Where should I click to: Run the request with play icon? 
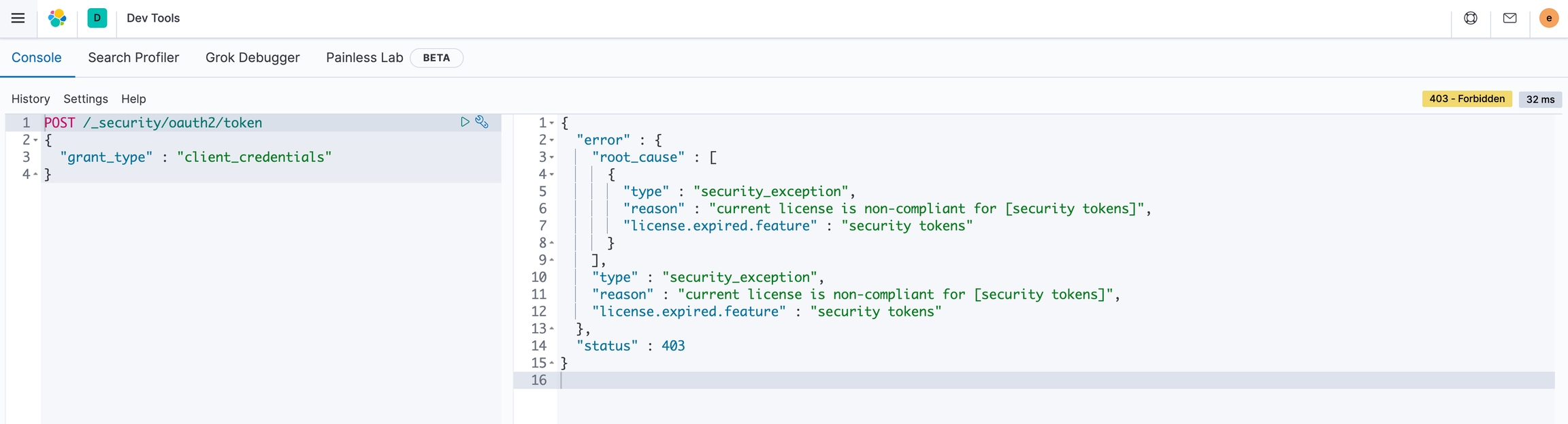tap(465, 122)
